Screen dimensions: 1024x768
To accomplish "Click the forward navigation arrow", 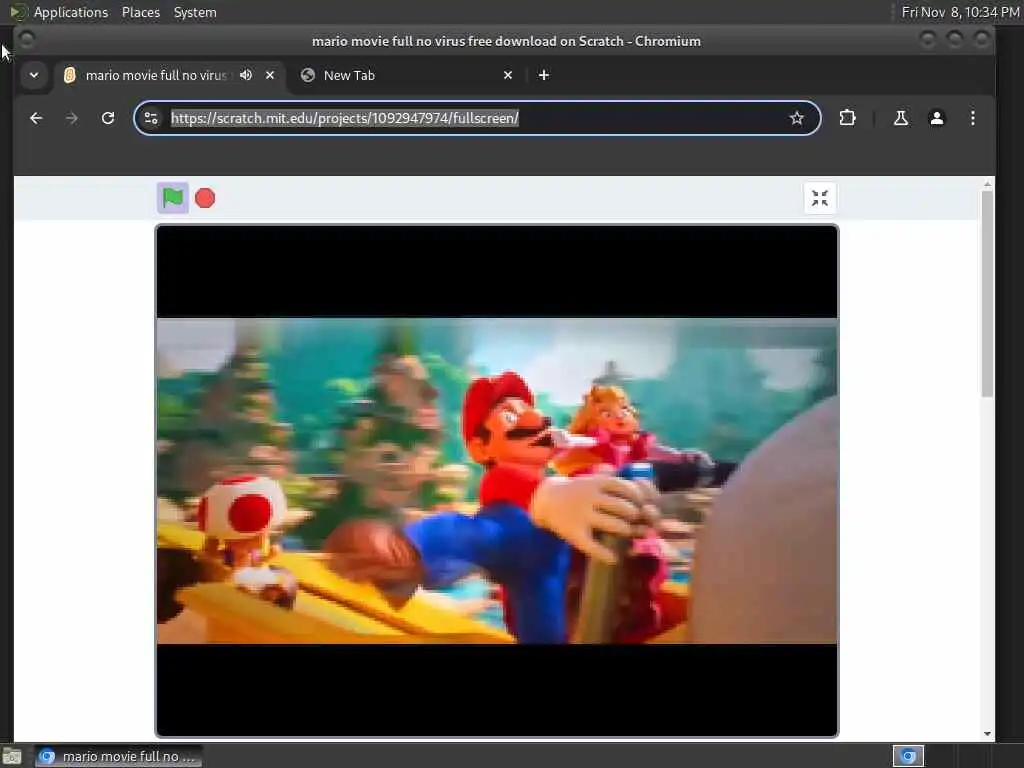I will 72,118.
